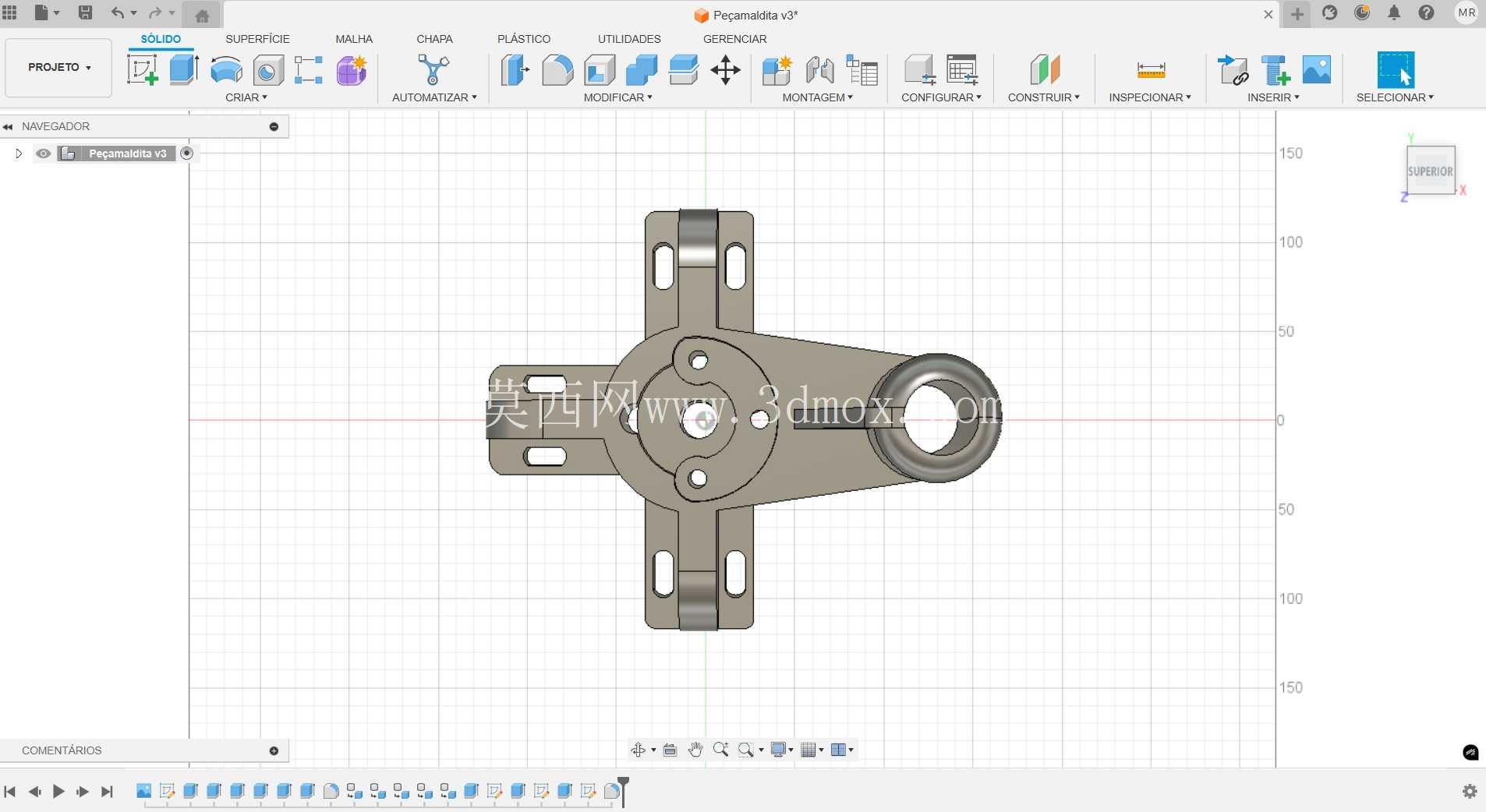Image resolution: width=1486 pixels, height=812 pixels.
Task: Click the SUPERIOR face of ViewCube
Action: point(1430,171)
